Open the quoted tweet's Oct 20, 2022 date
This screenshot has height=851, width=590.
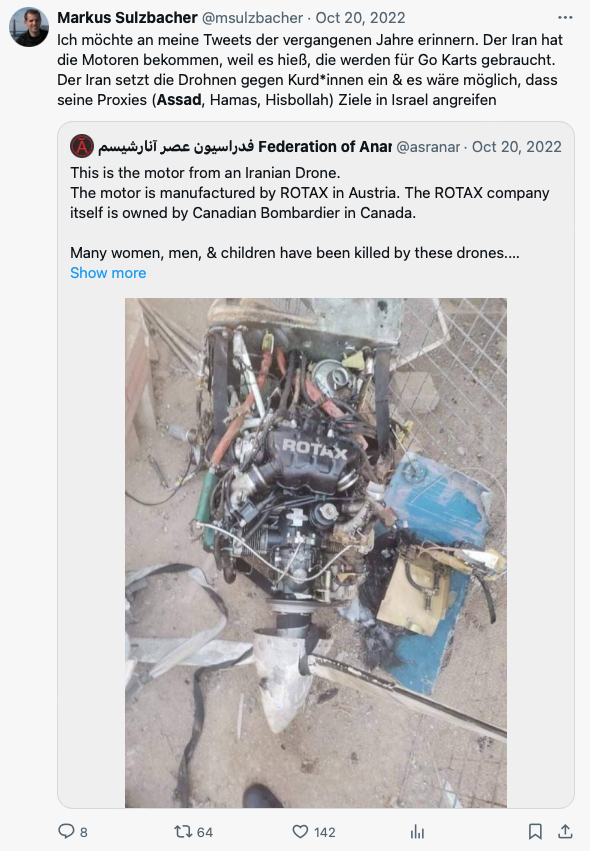click(517, 147)
